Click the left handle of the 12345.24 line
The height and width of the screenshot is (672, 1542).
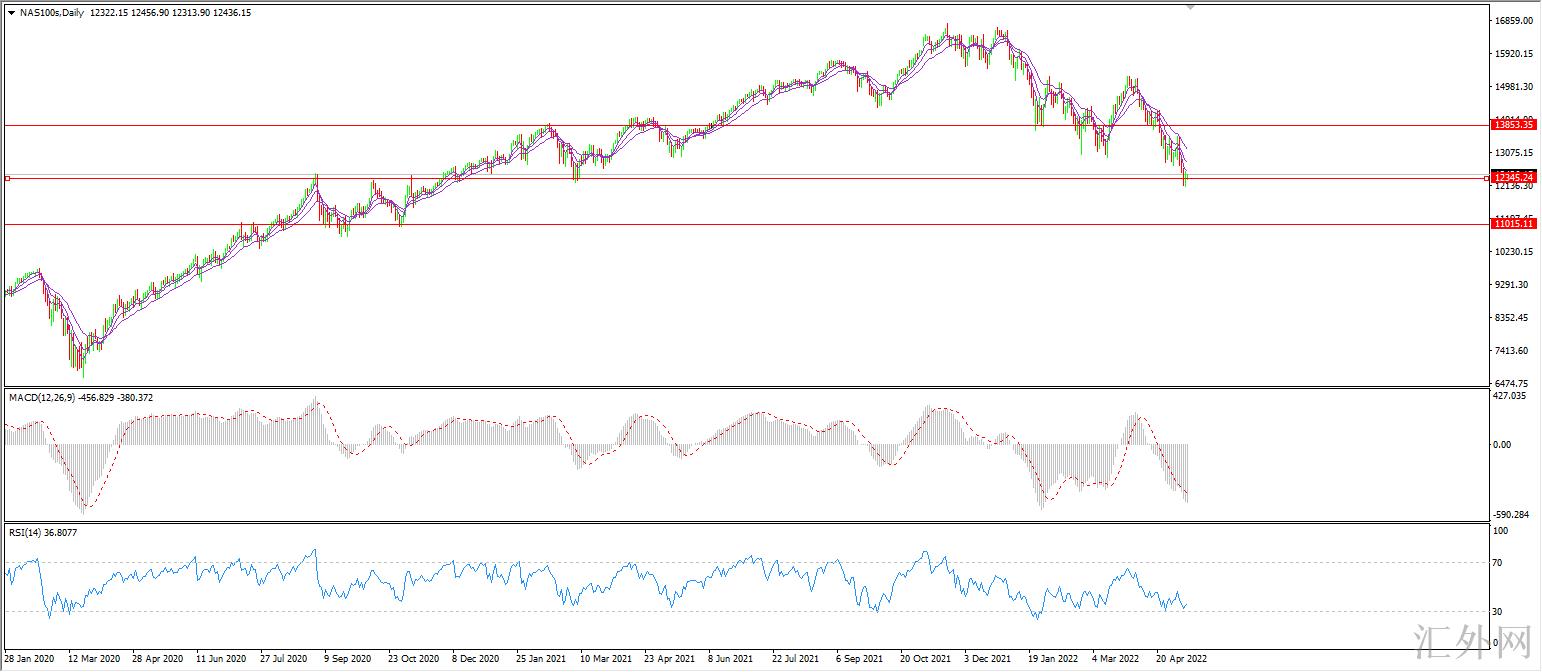click(7, 178)
